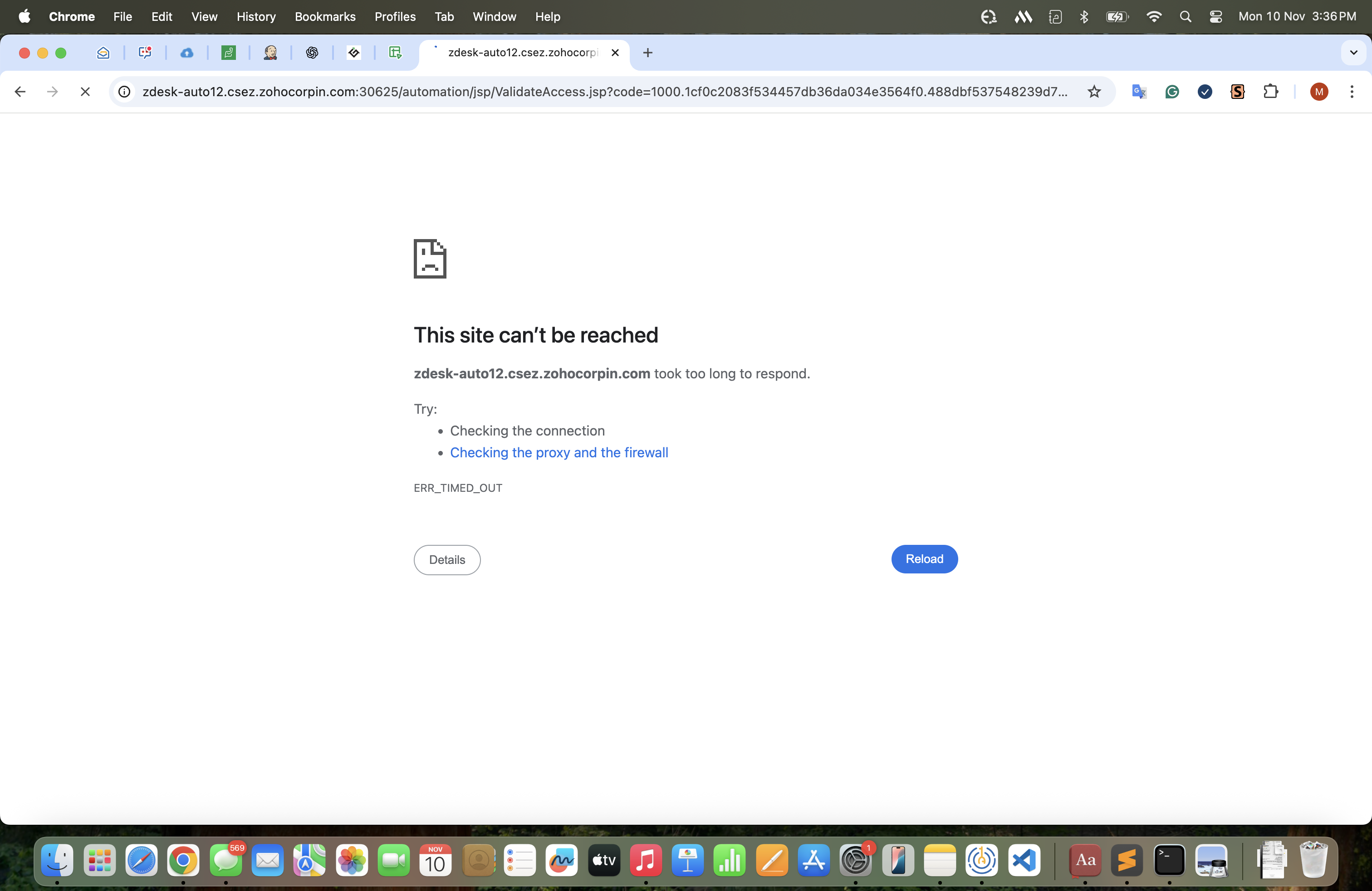Click the bookmark star icon
1372x891 pixels.
point(1093,92)
